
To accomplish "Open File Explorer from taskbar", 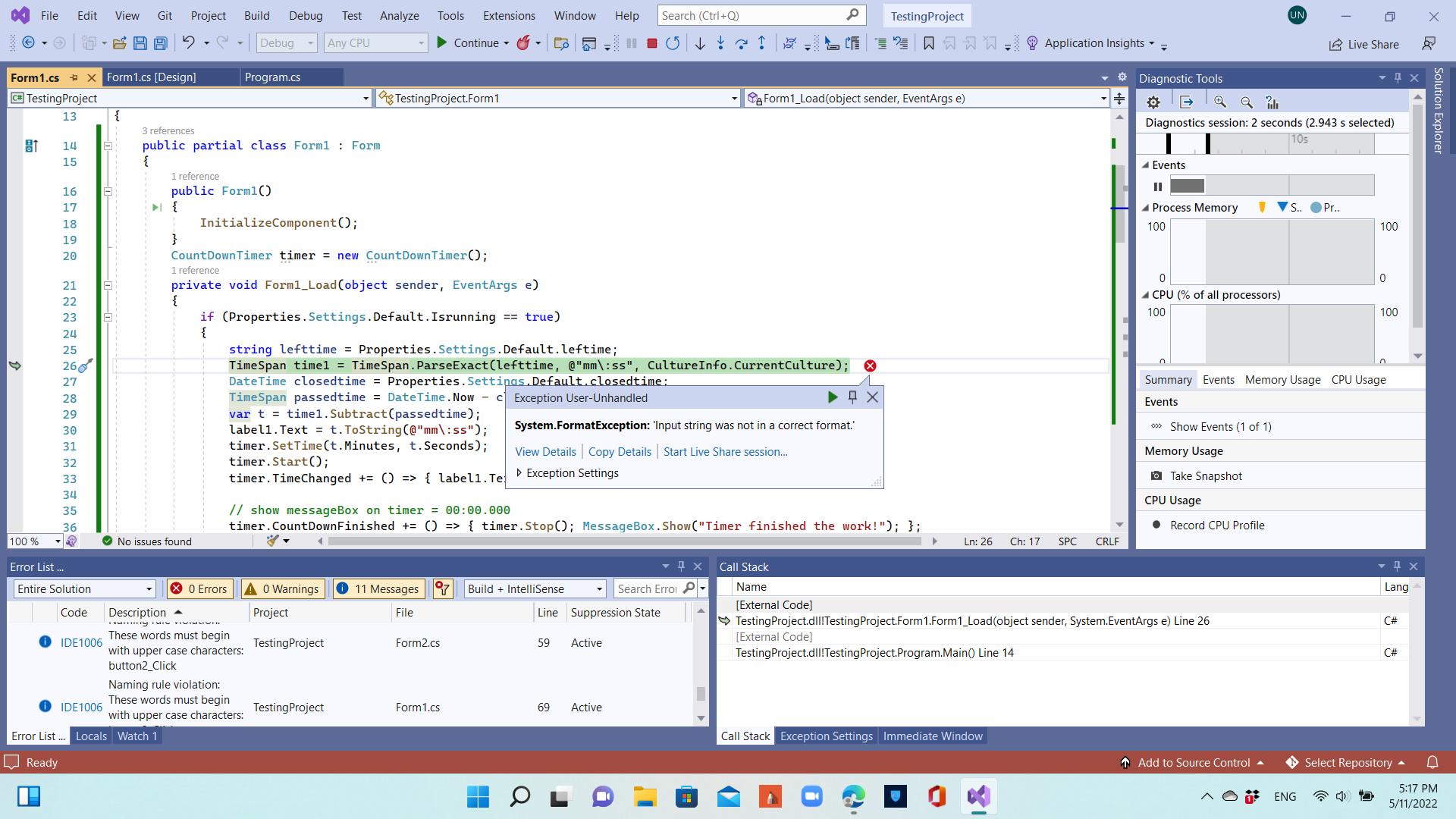I will pyautogui.click(x=645, y=796).
